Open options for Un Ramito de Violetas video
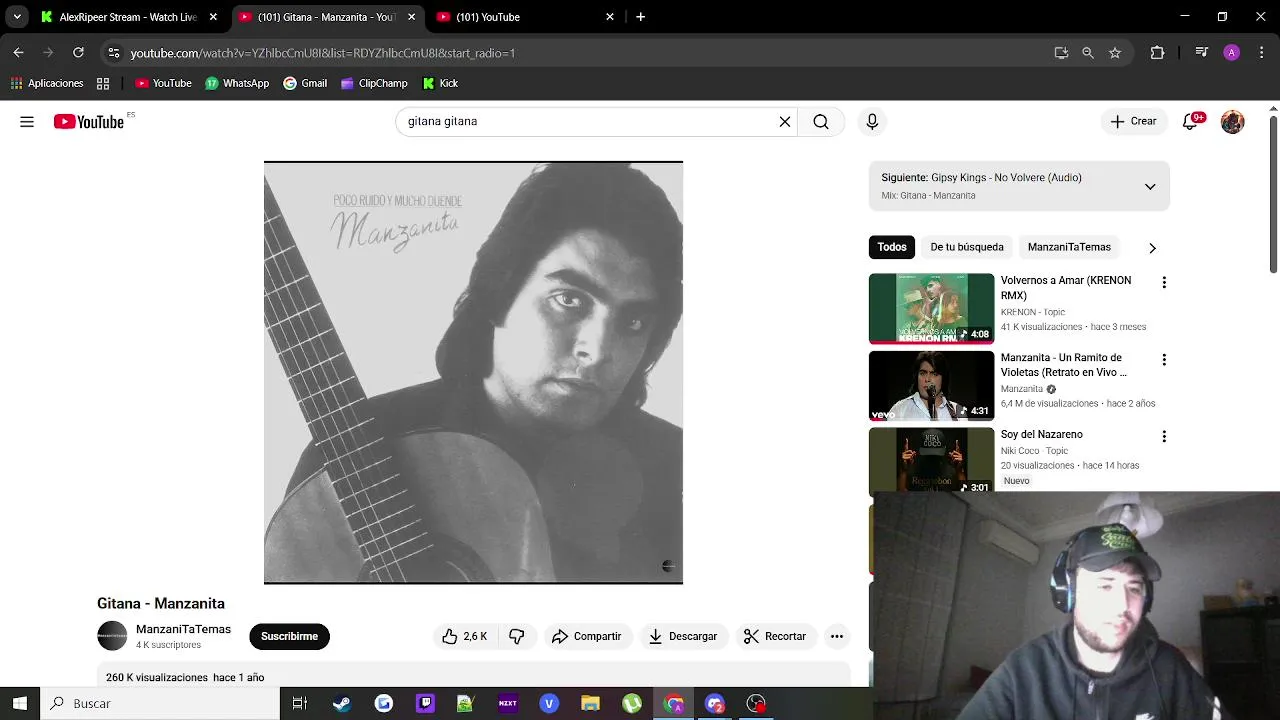This screenshot has height=720, width=1280. [1164, 360]
